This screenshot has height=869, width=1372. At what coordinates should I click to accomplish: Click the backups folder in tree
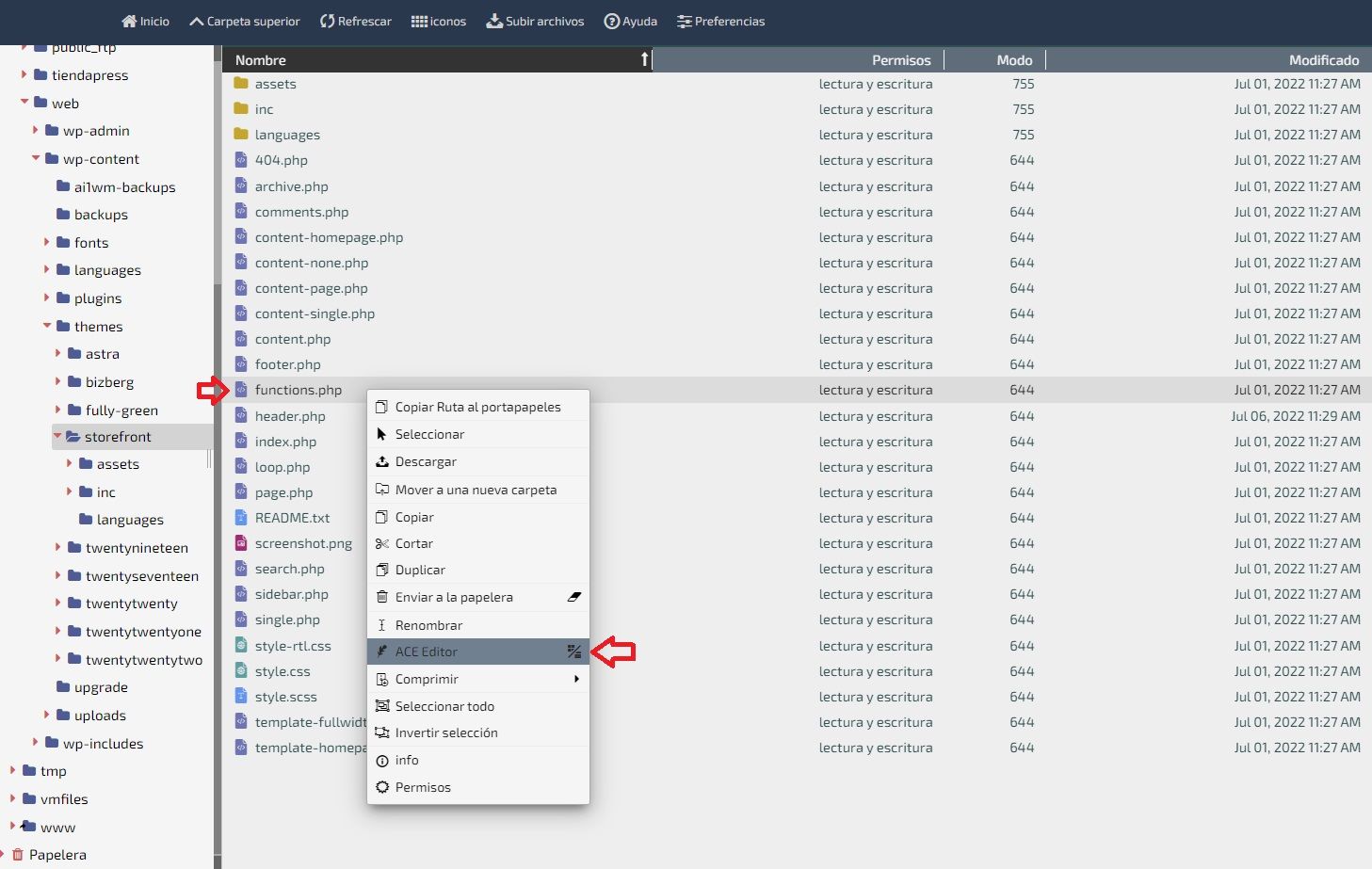(101, 215)
